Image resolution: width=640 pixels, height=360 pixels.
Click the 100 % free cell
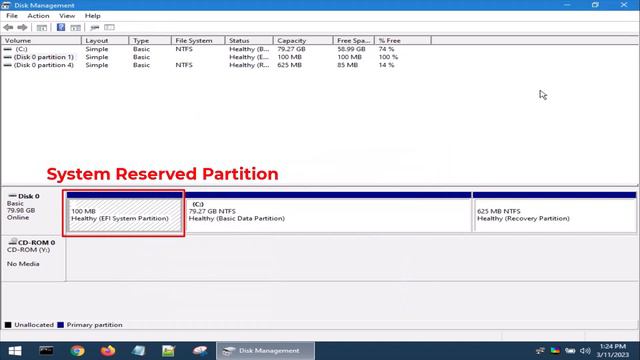[x=388, y=57]
